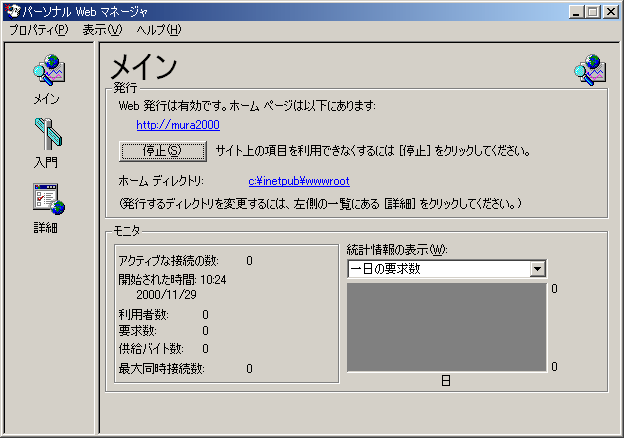The width and height of the screenshot is (624, 438).
Task: Click the ホーム ディレクトリ label
Action: pyautogui.click(x=161, y=181)
